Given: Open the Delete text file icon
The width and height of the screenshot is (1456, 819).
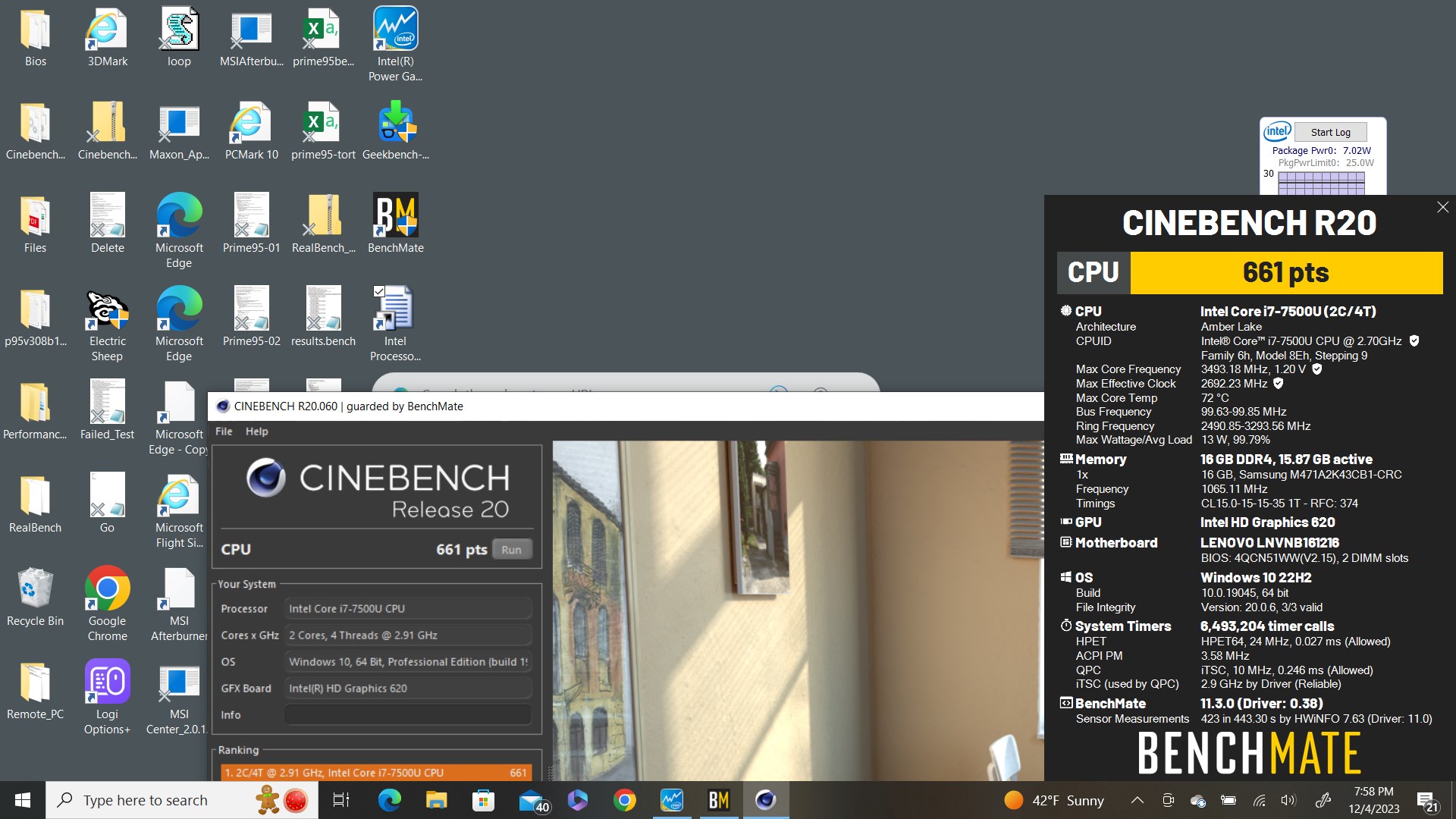Looking at the screenshot, I should 107,224.
